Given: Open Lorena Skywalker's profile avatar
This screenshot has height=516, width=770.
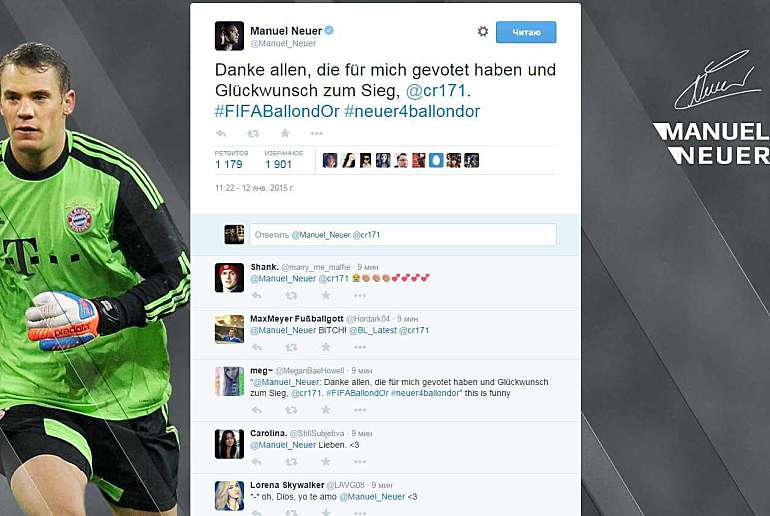Looking at the screenshot, I should [229, 496].
